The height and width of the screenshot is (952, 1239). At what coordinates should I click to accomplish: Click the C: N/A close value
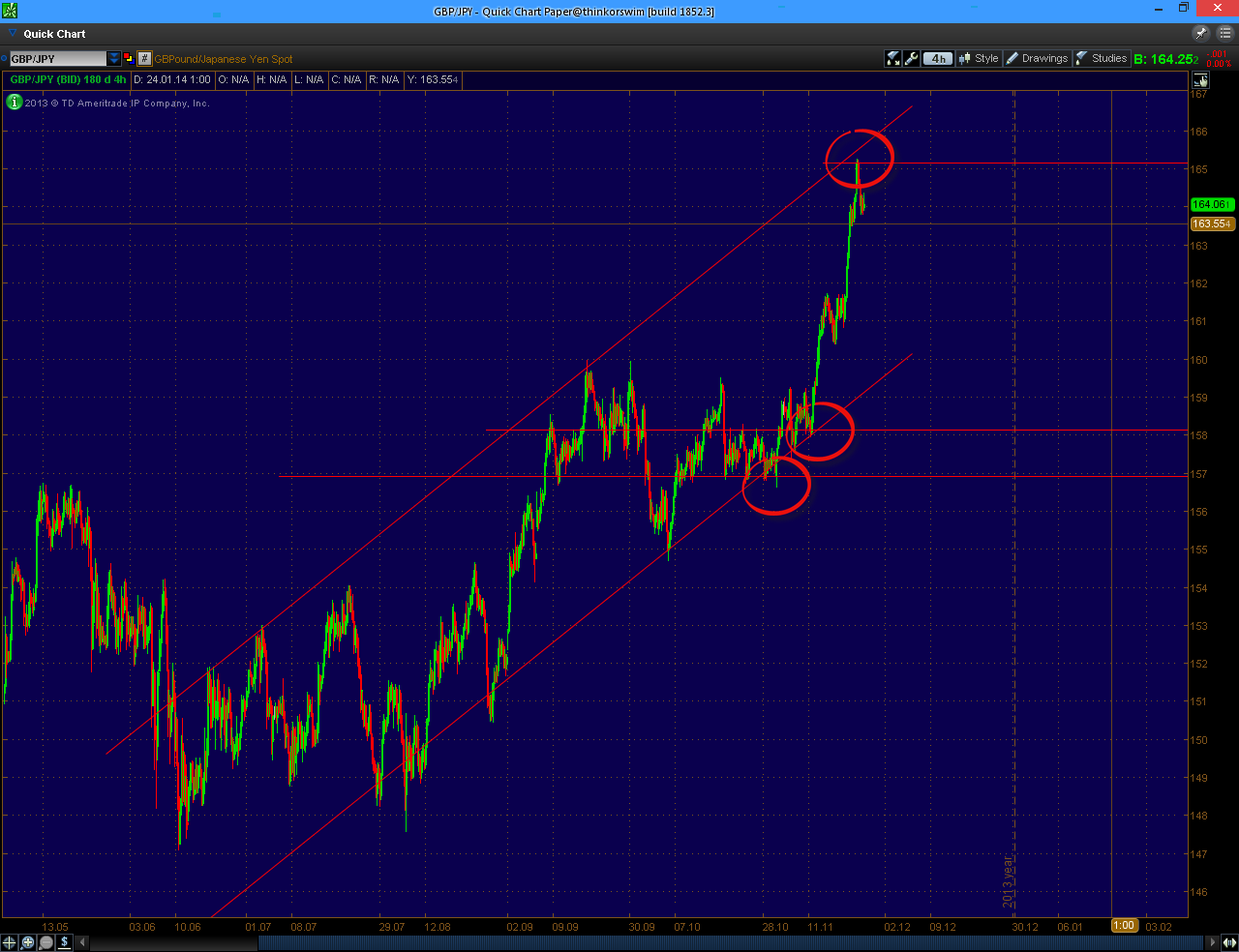tap(347, 80)
